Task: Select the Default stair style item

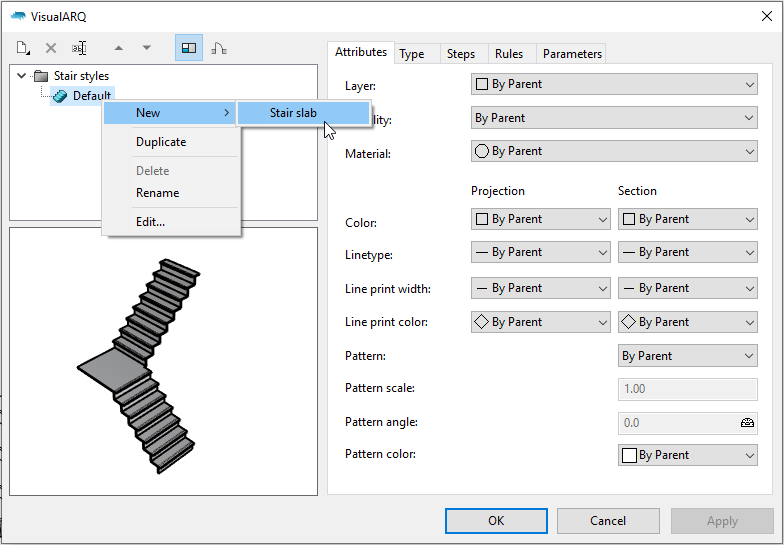Action: point(91,96)
